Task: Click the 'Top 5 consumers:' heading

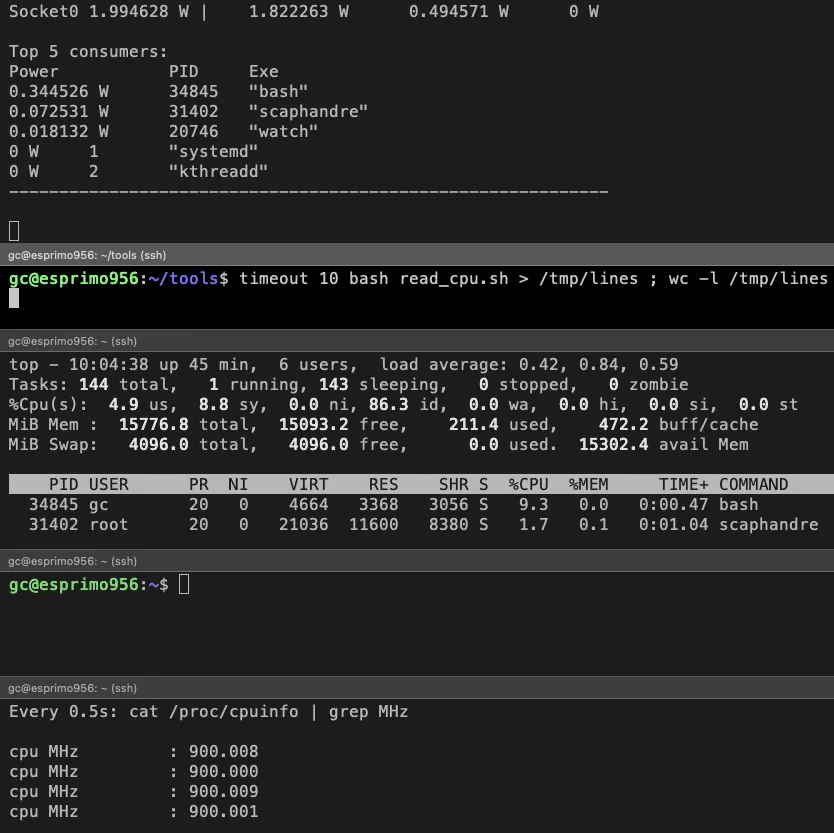Action: pyautogui.click(x=88, y=52)
